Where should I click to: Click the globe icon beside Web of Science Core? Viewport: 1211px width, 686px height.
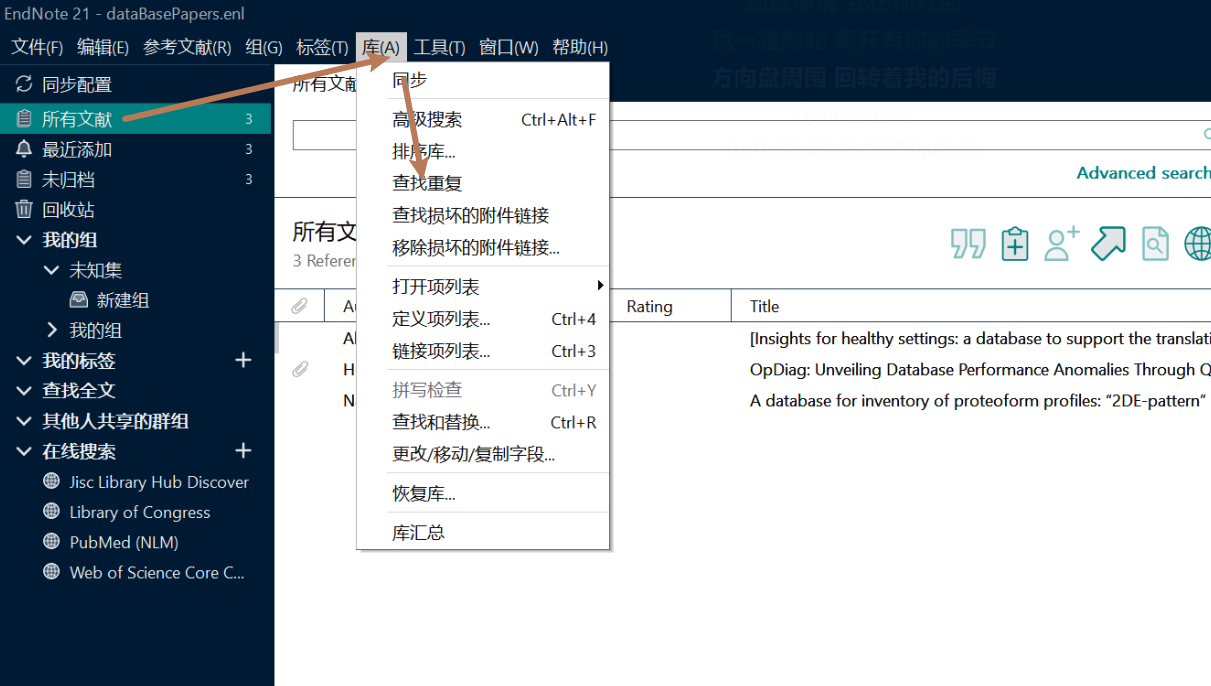click(x=52, y=572)
